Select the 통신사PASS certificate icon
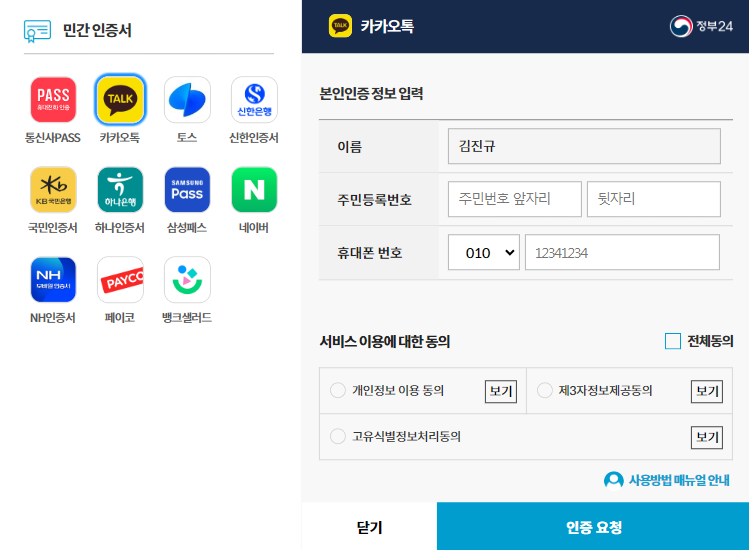This screenshot has height=550, width=749. [x=53, y=99]
